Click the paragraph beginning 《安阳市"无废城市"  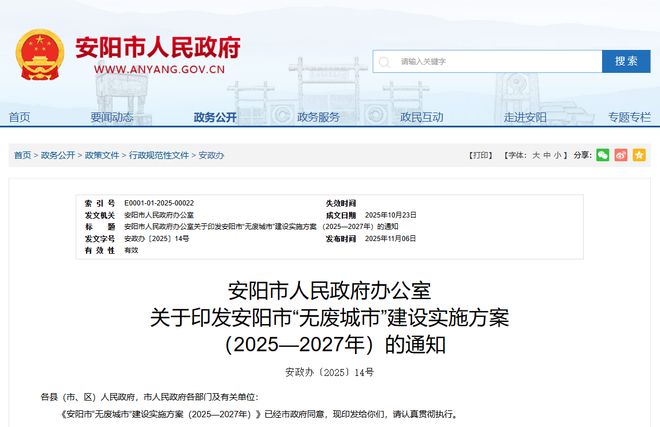click(260, 414)
